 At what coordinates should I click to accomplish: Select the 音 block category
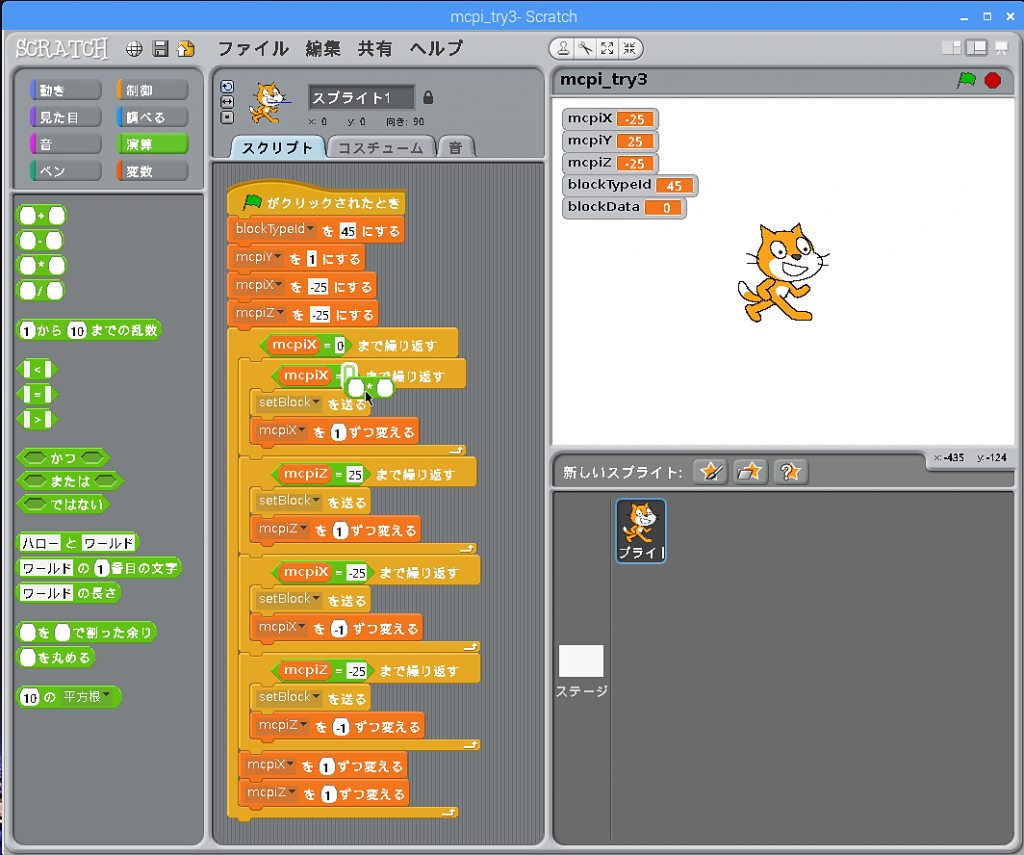[x=66, y=144]
